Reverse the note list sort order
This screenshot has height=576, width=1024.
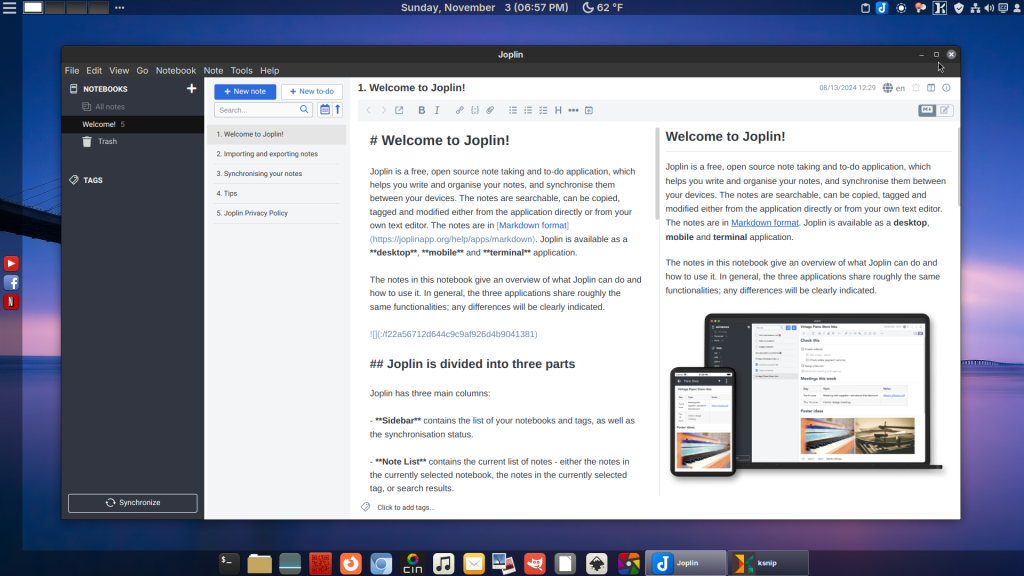(338, 110)
